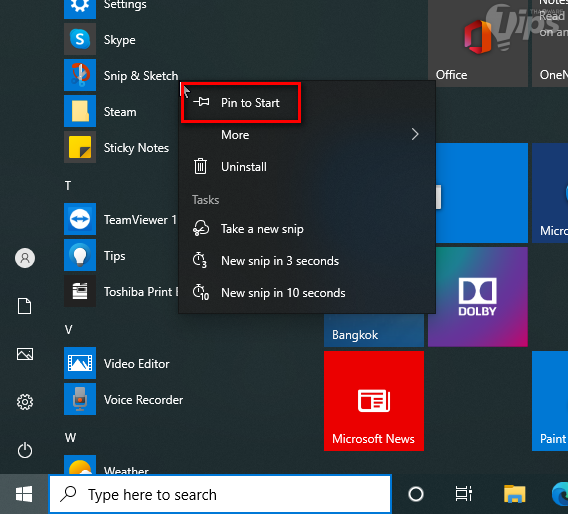The height and width of the screenshot is (514, 568).
Task: Open the Skype app icon
Action: pyautogui.click(x=80, y=39)
